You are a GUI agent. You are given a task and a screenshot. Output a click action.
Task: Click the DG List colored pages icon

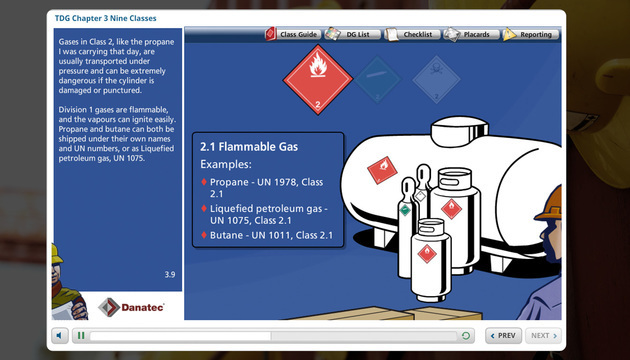pyautogui.click(x=332, y=34)
